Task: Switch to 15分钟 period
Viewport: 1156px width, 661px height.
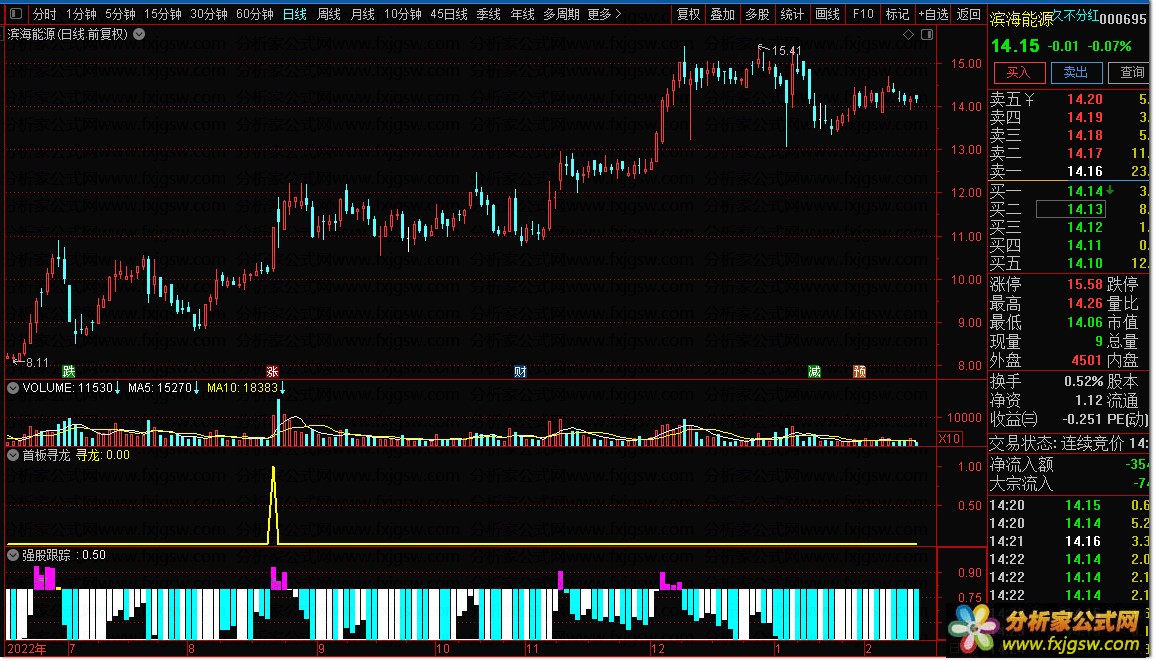Action: coord(162,14)
